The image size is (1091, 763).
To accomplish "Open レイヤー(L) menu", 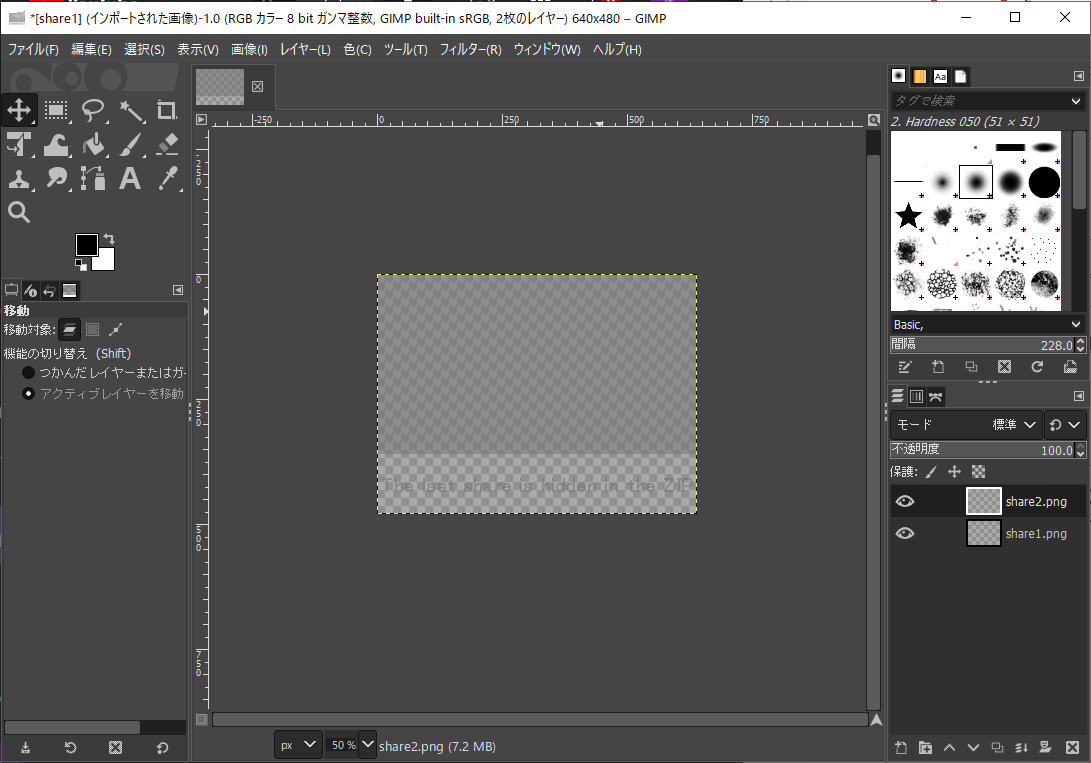I will tap(305, 49).
